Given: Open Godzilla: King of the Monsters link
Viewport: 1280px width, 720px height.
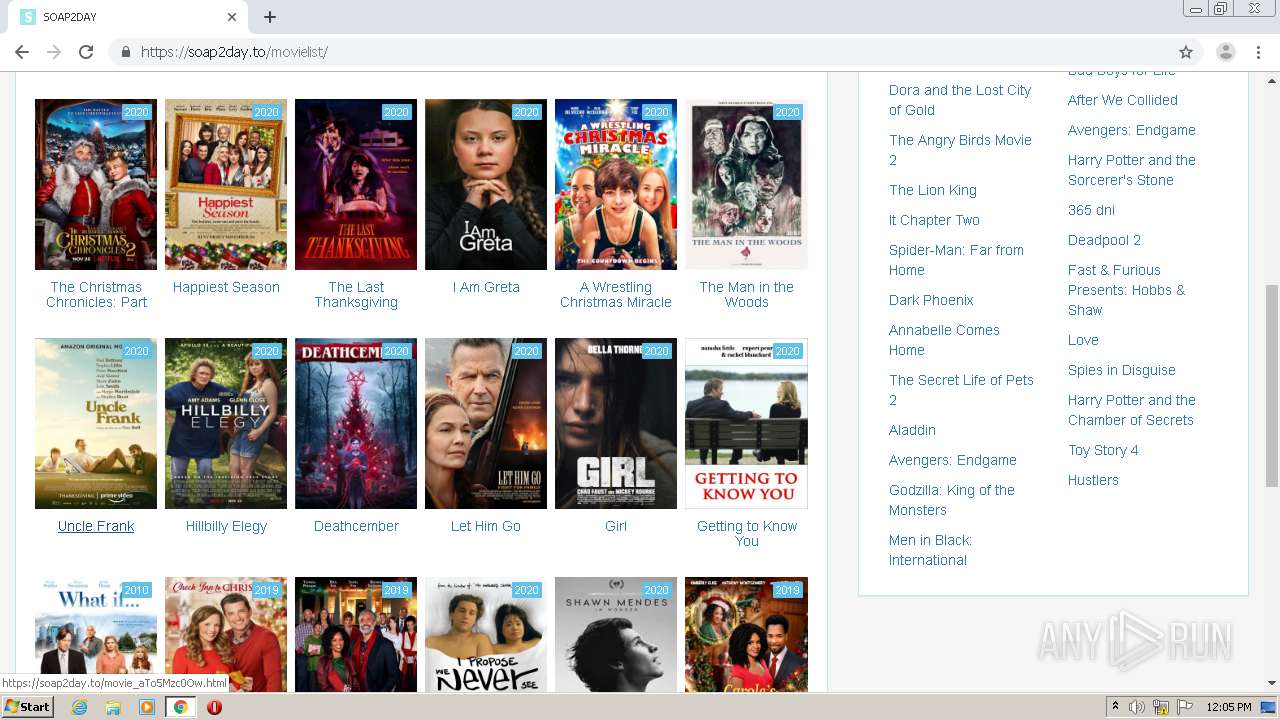Looking at the screenshot, I should [x=952, y=500].
